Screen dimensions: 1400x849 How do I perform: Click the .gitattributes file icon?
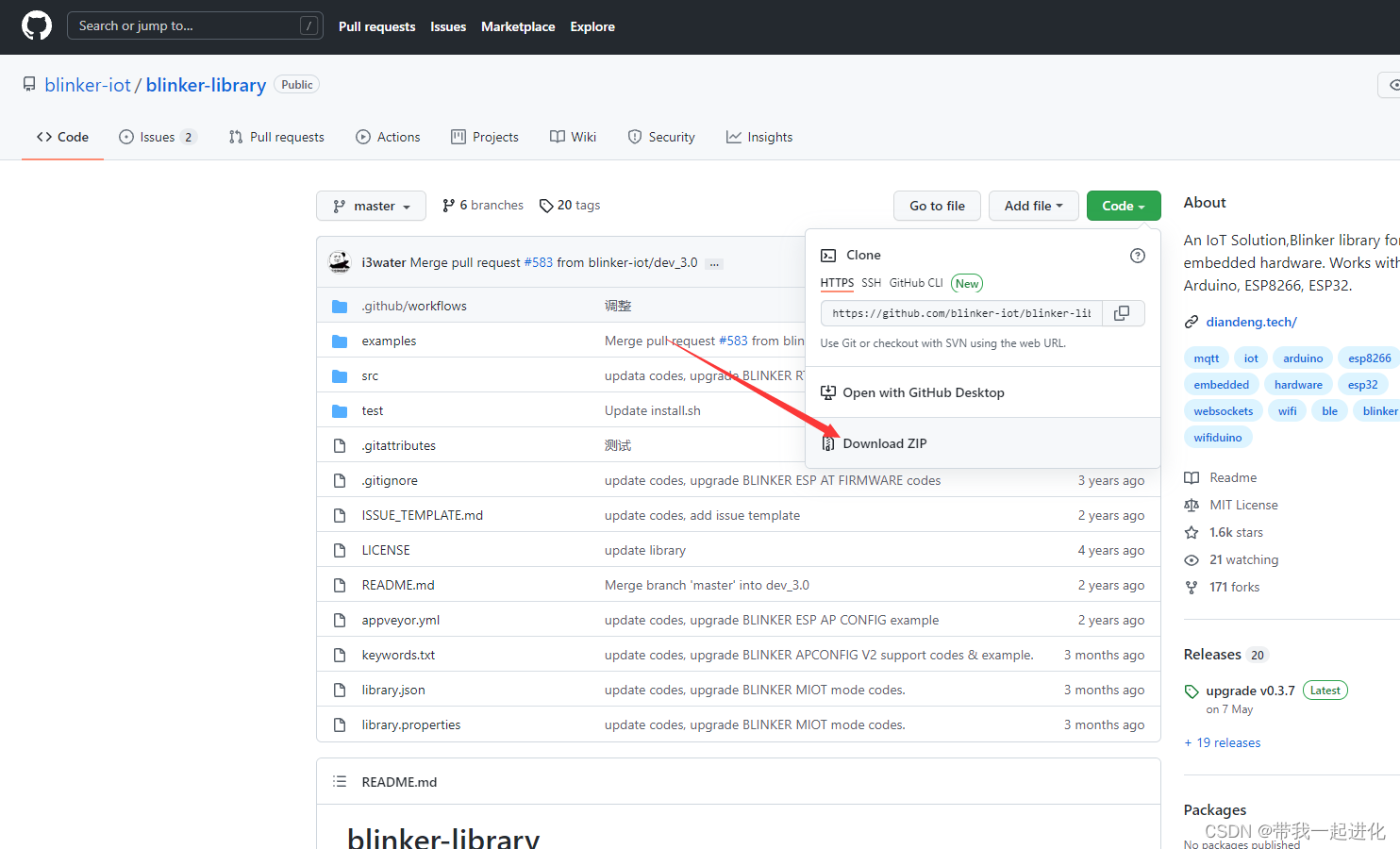[340, 445]
